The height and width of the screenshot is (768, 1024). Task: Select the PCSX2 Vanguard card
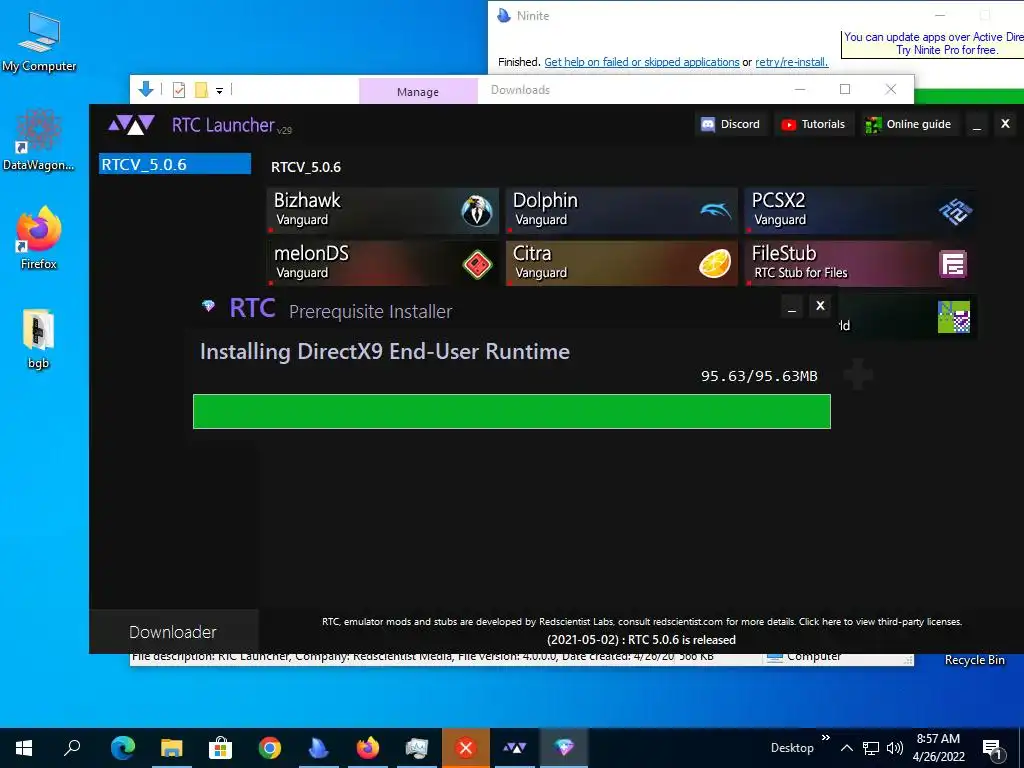pyautogui.click(x=861, y=210)
